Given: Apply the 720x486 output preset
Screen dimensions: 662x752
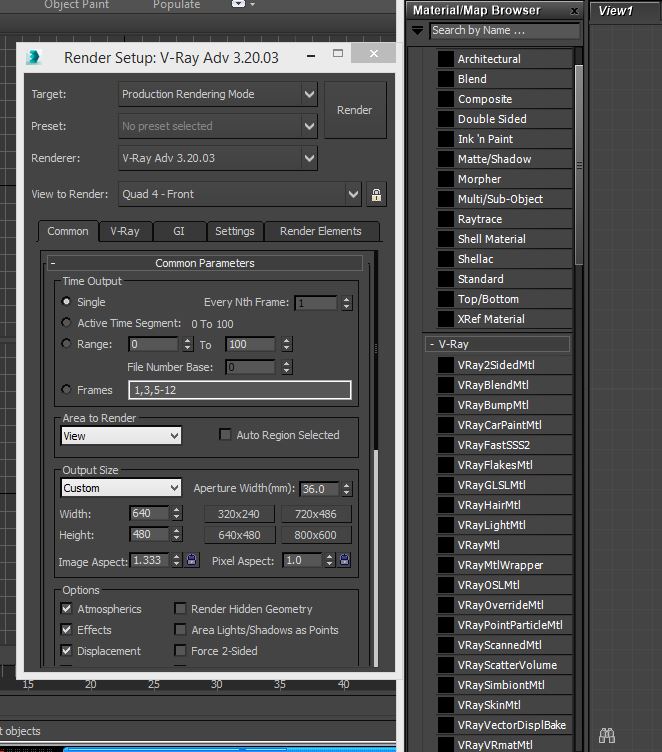Looking at the screenshot, I should (316, 514).
